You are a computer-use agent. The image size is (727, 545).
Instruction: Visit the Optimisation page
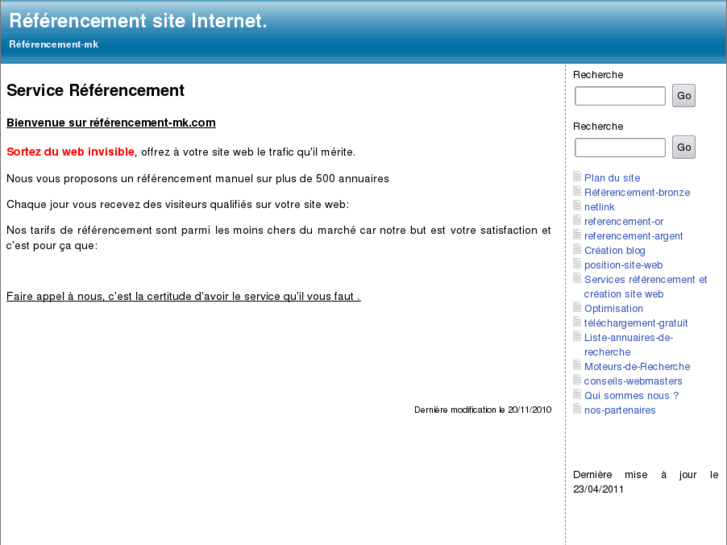[x=613, y=308]
